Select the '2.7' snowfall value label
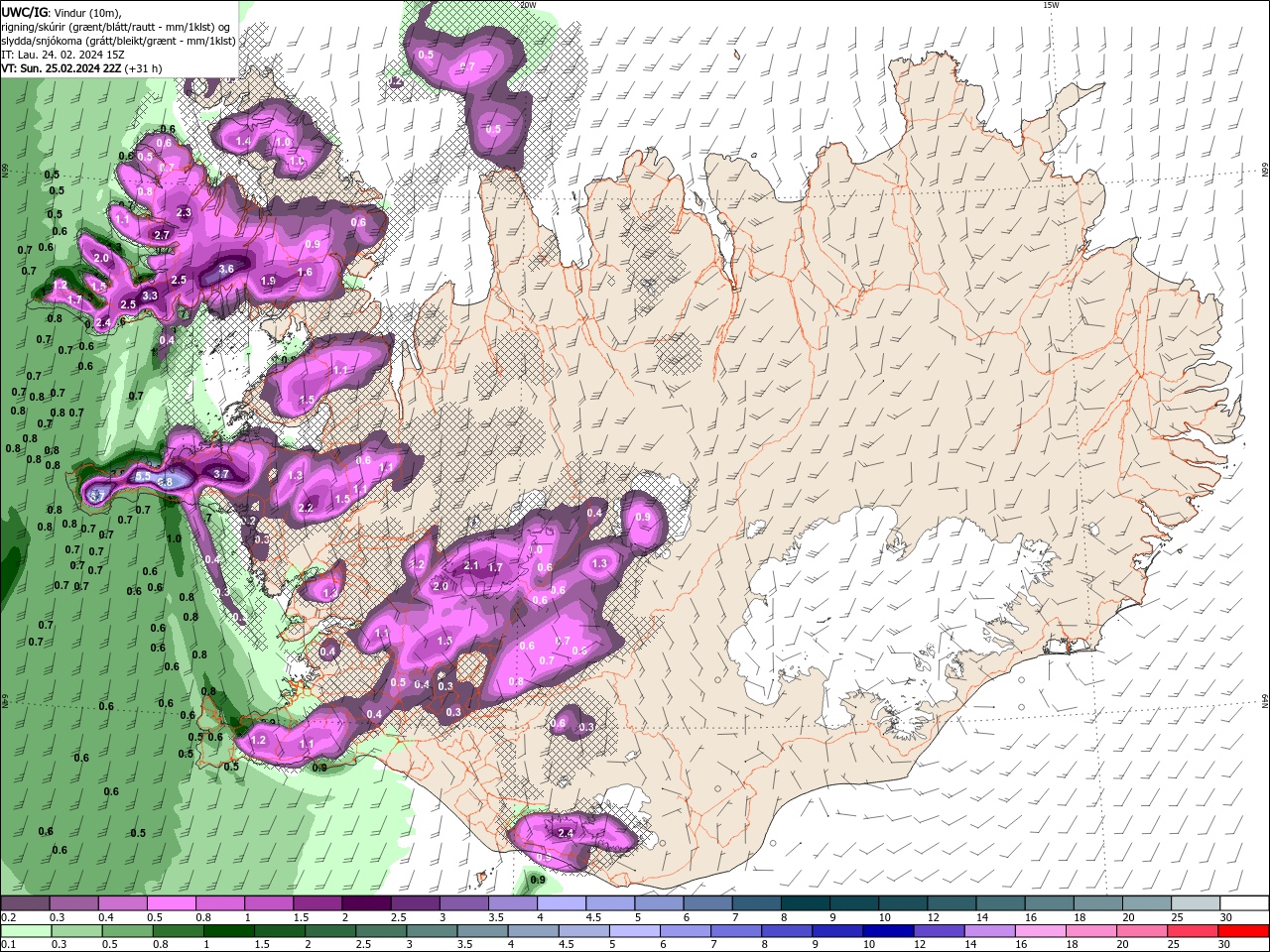Screen dimensions: 1270x952 (x=163, y=234)
